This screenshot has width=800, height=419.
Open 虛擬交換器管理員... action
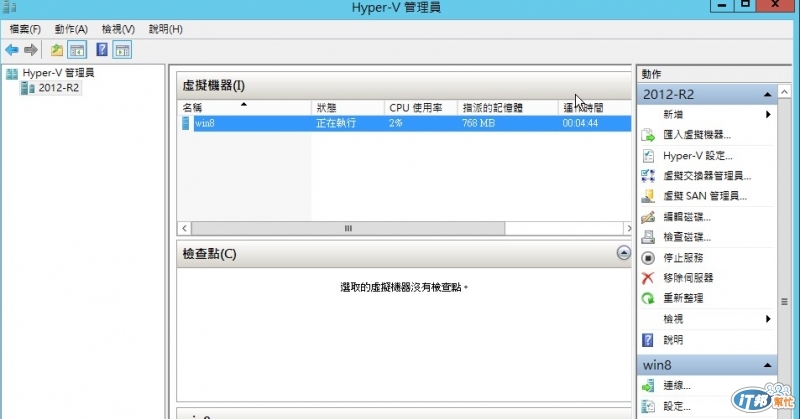point(707,176)
